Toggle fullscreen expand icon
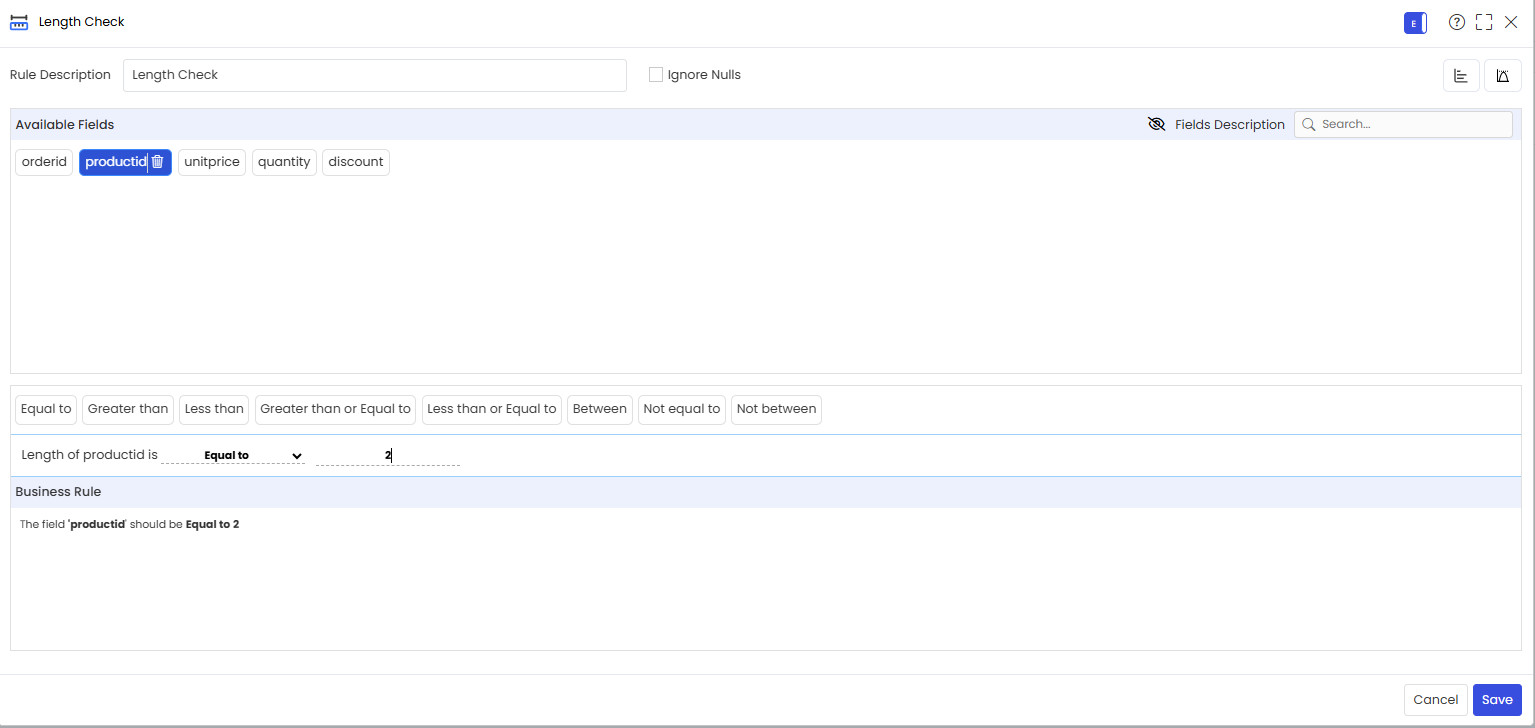 point(1484,22)
